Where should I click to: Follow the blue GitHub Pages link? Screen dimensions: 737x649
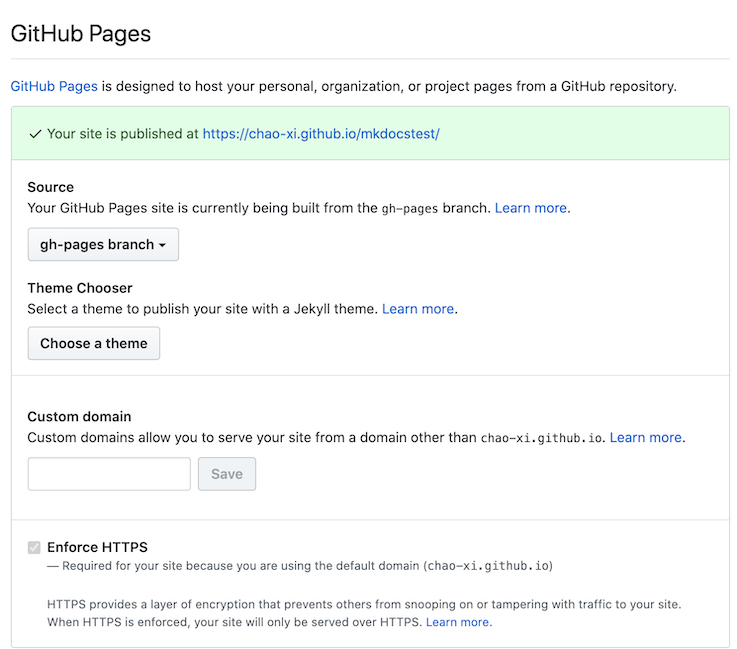tap(54, 86)
